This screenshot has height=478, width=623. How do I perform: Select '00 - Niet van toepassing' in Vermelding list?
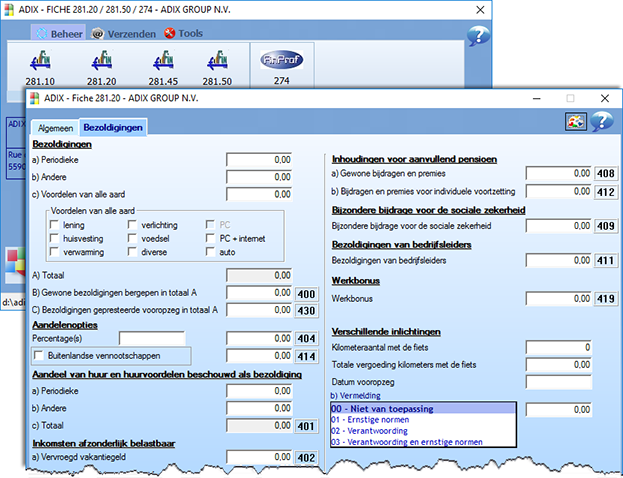[423, 408]
